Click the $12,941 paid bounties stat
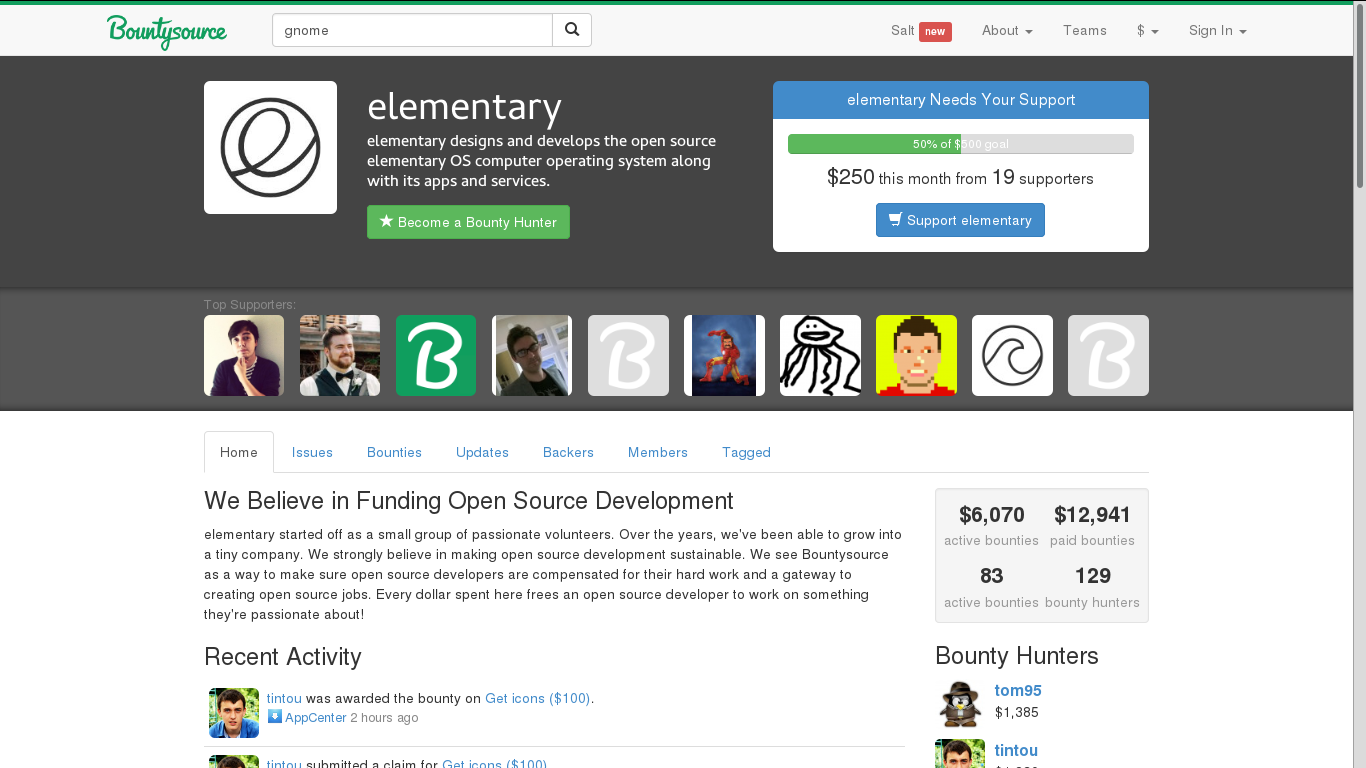This screenshot has width=1366, height=768. pyautogui.click(x=1092, y=526)
